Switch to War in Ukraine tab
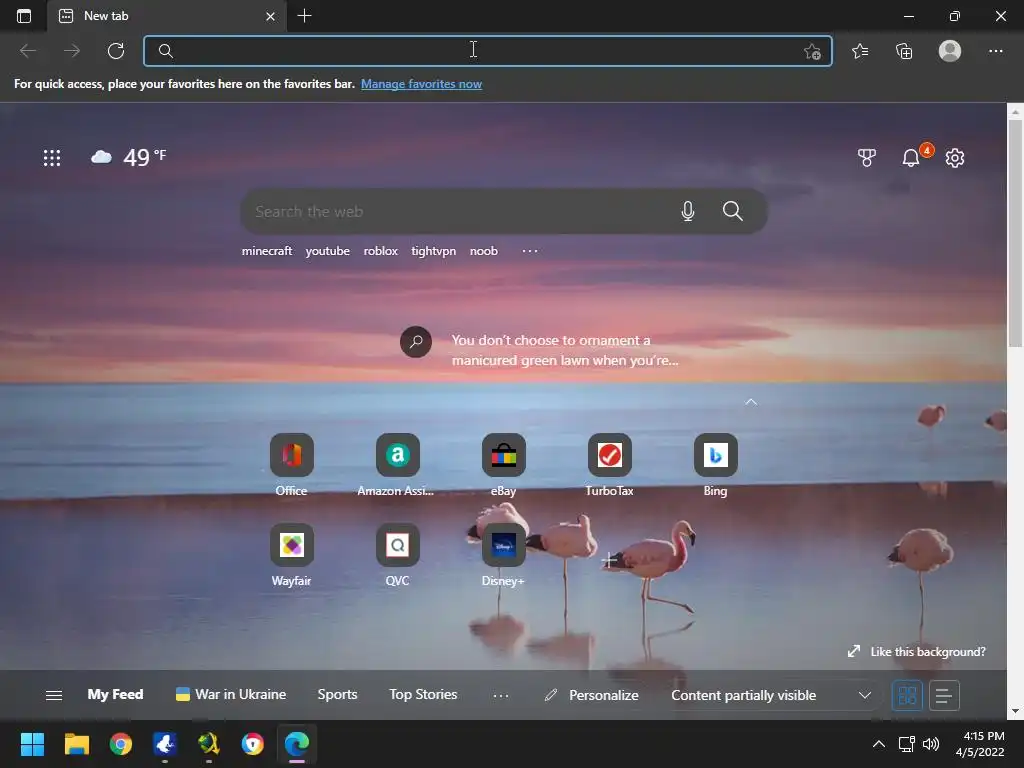 point(231,694)
